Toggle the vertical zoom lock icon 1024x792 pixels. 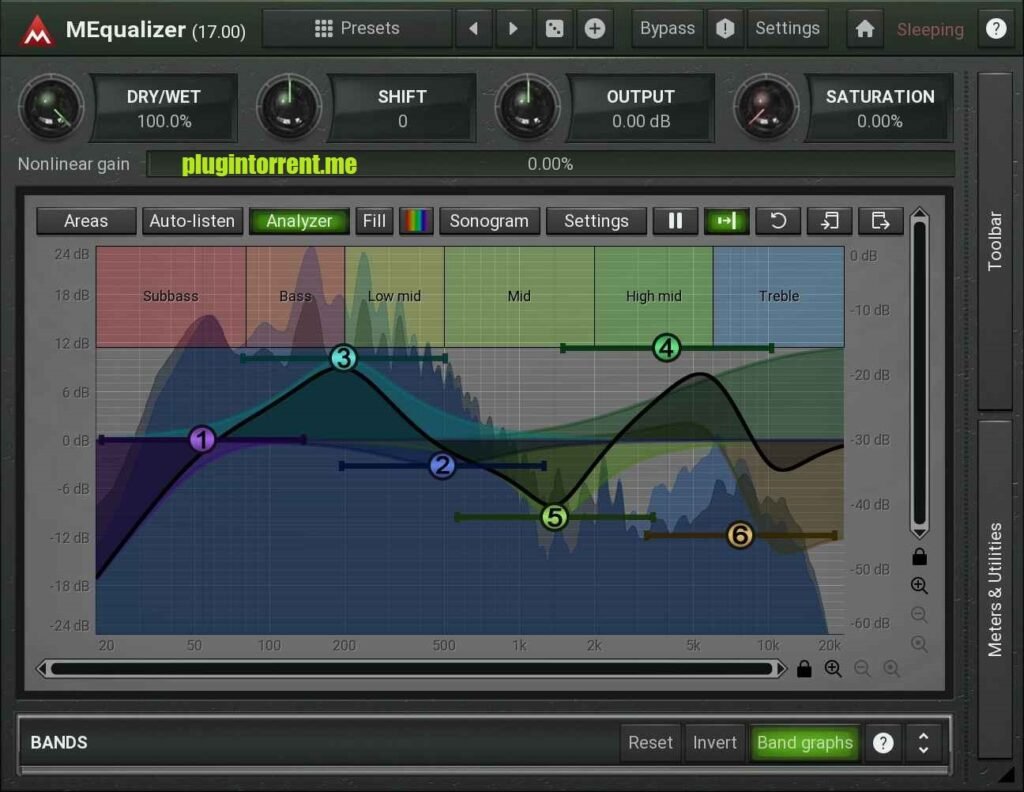click(920, 556)
